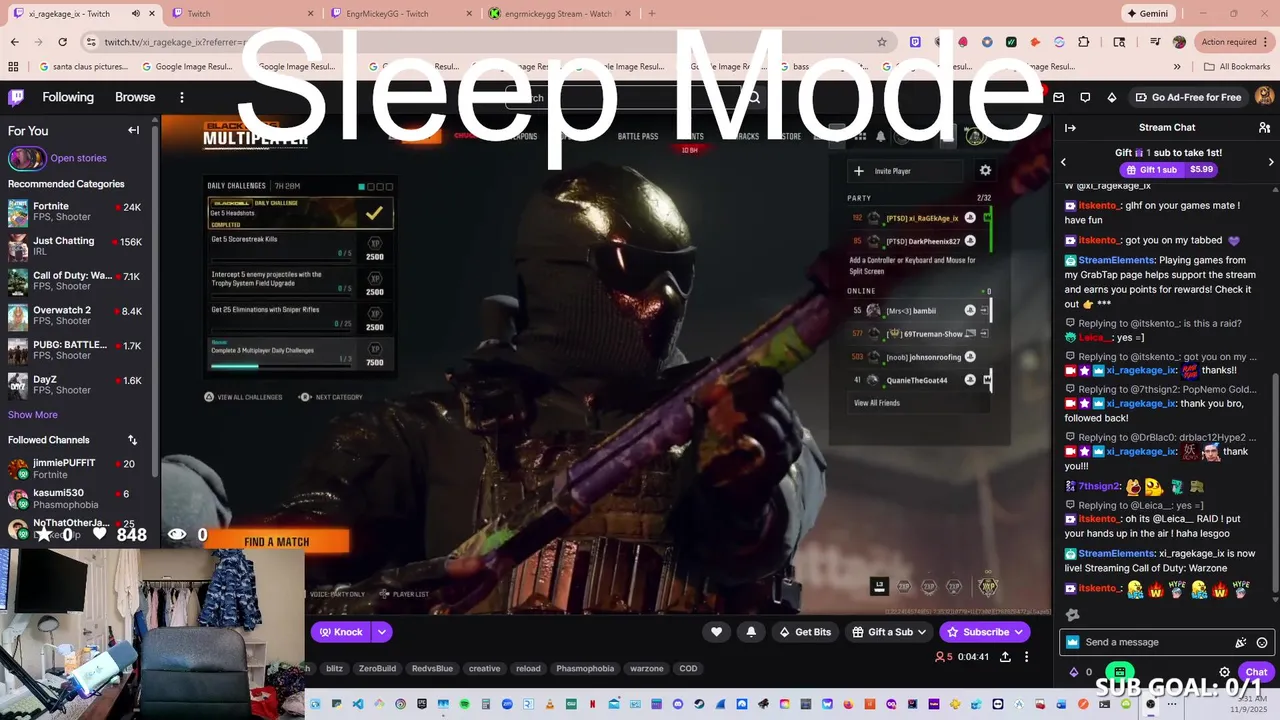Open Chrome media controls icon
Viewport: 1280px width, 720px height.
click(1155, 42)
